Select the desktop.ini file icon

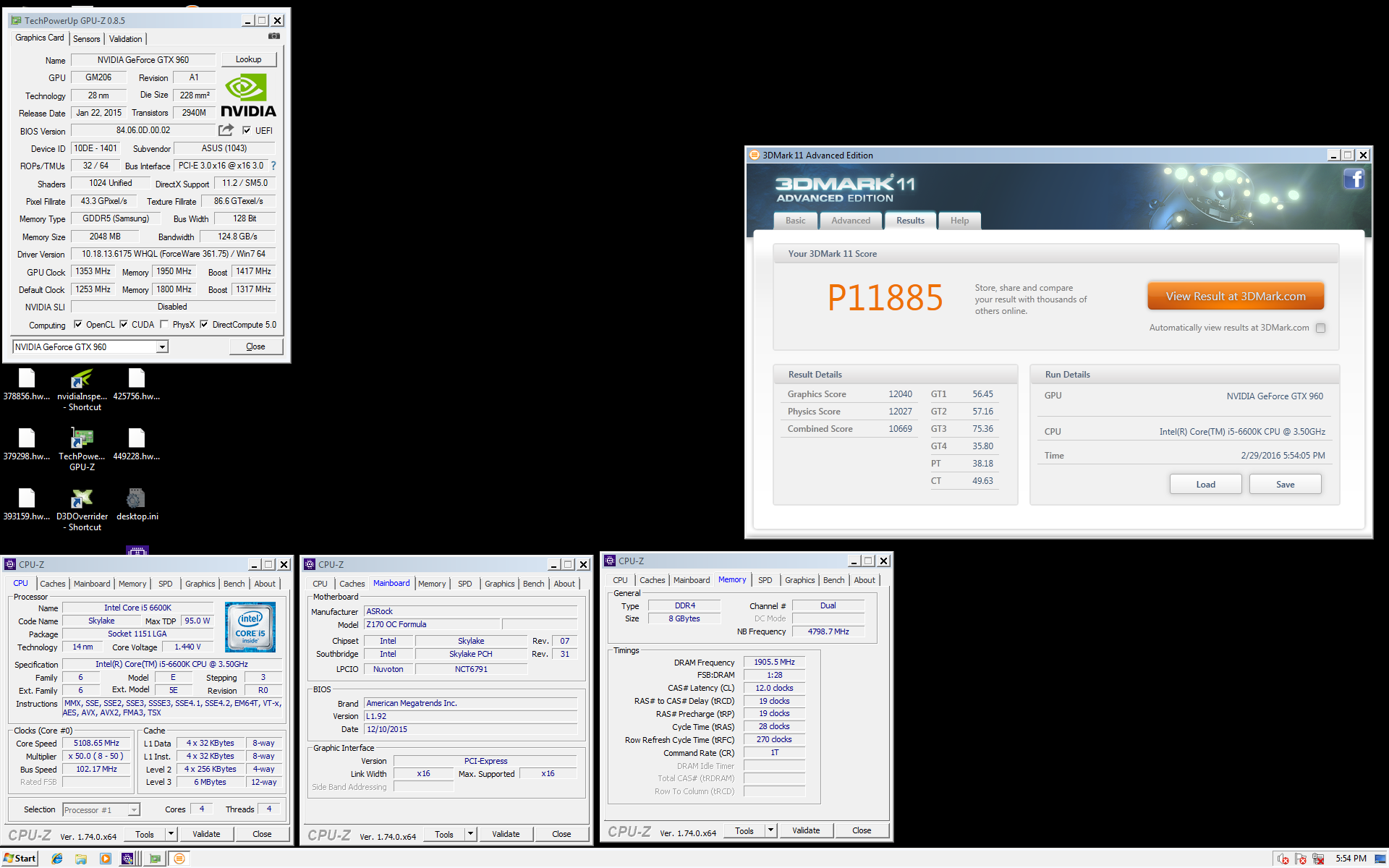point(137,505)
